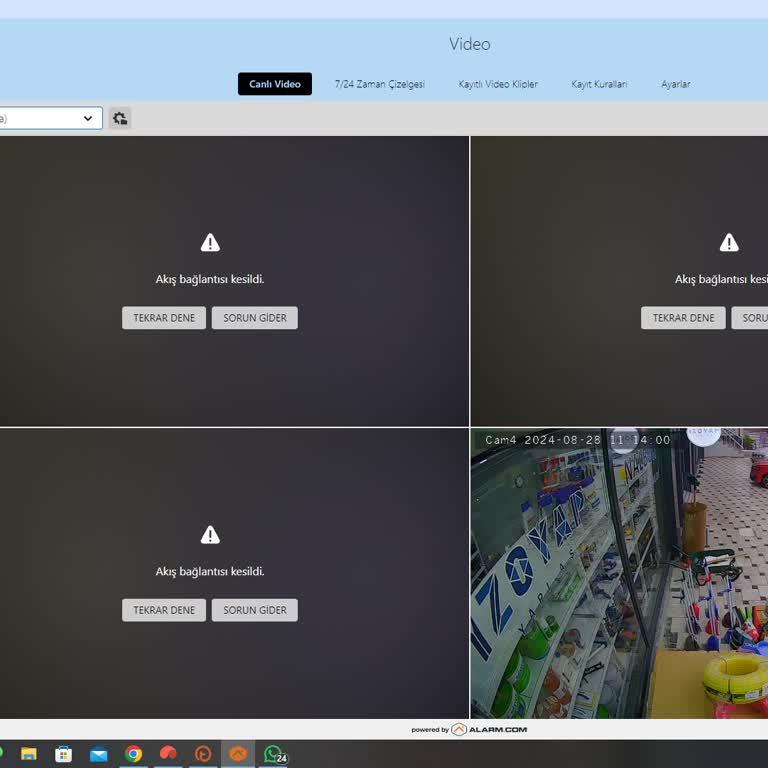
Task: Open WhatsApp with 24 unread from taskbar
Action: click(x=274, y=754)
